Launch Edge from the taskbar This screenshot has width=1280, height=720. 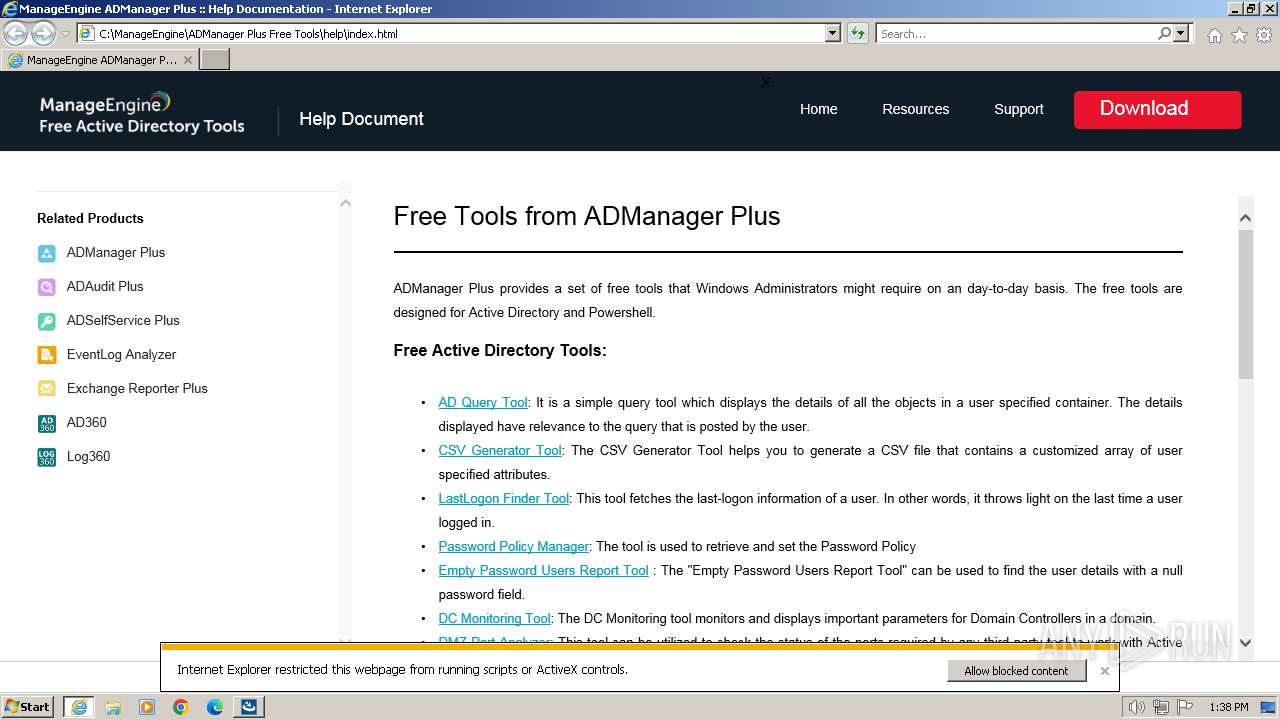click(x=215, y=707)
